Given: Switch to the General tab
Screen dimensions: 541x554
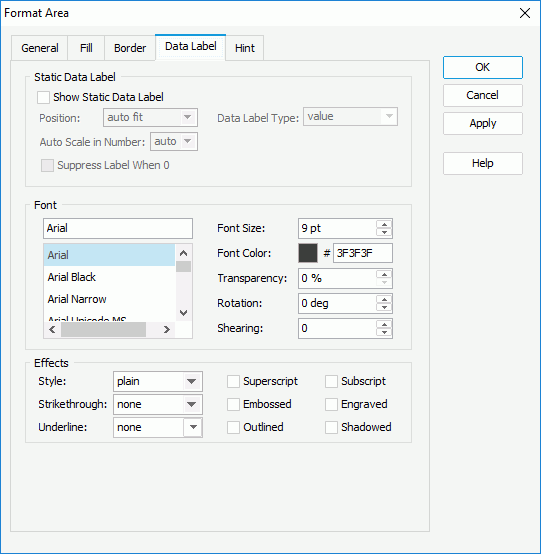Looking at the screenshot, I should (40, 48).
